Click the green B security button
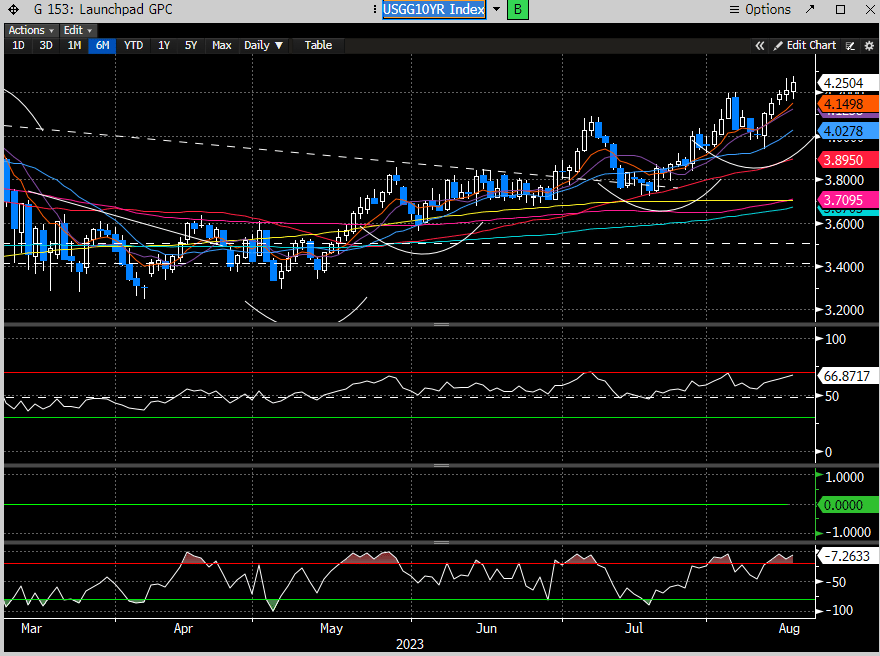Screen dimensions: 880x656 coord(518,10)
